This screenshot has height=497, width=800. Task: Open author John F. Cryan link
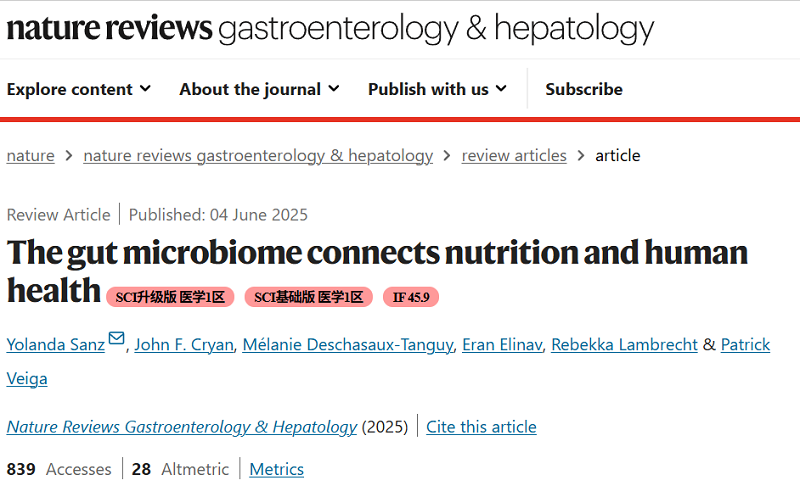[184, 345]
